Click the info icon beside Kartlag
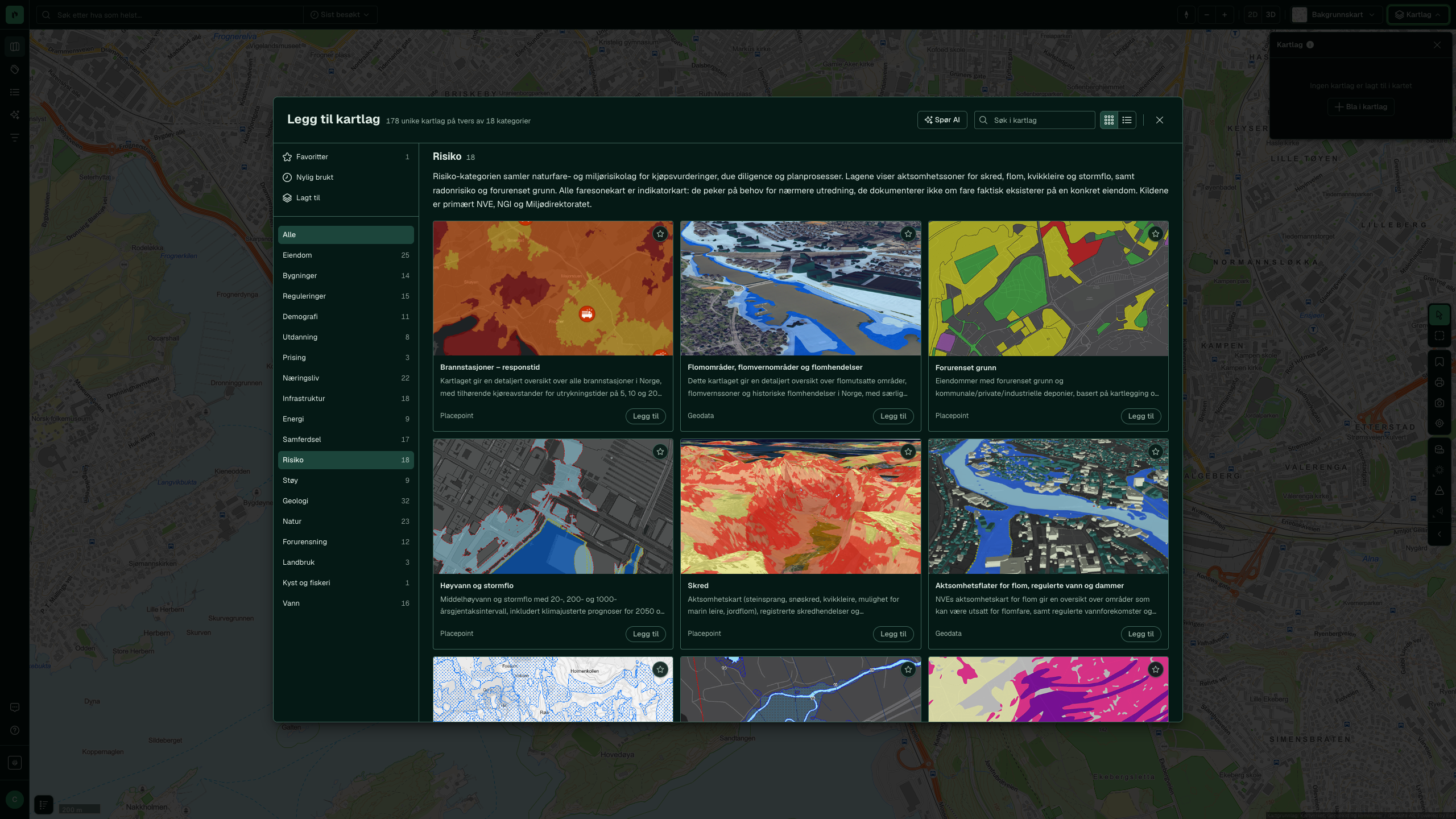This screenshot has height=819, width=1456. 1310,45
